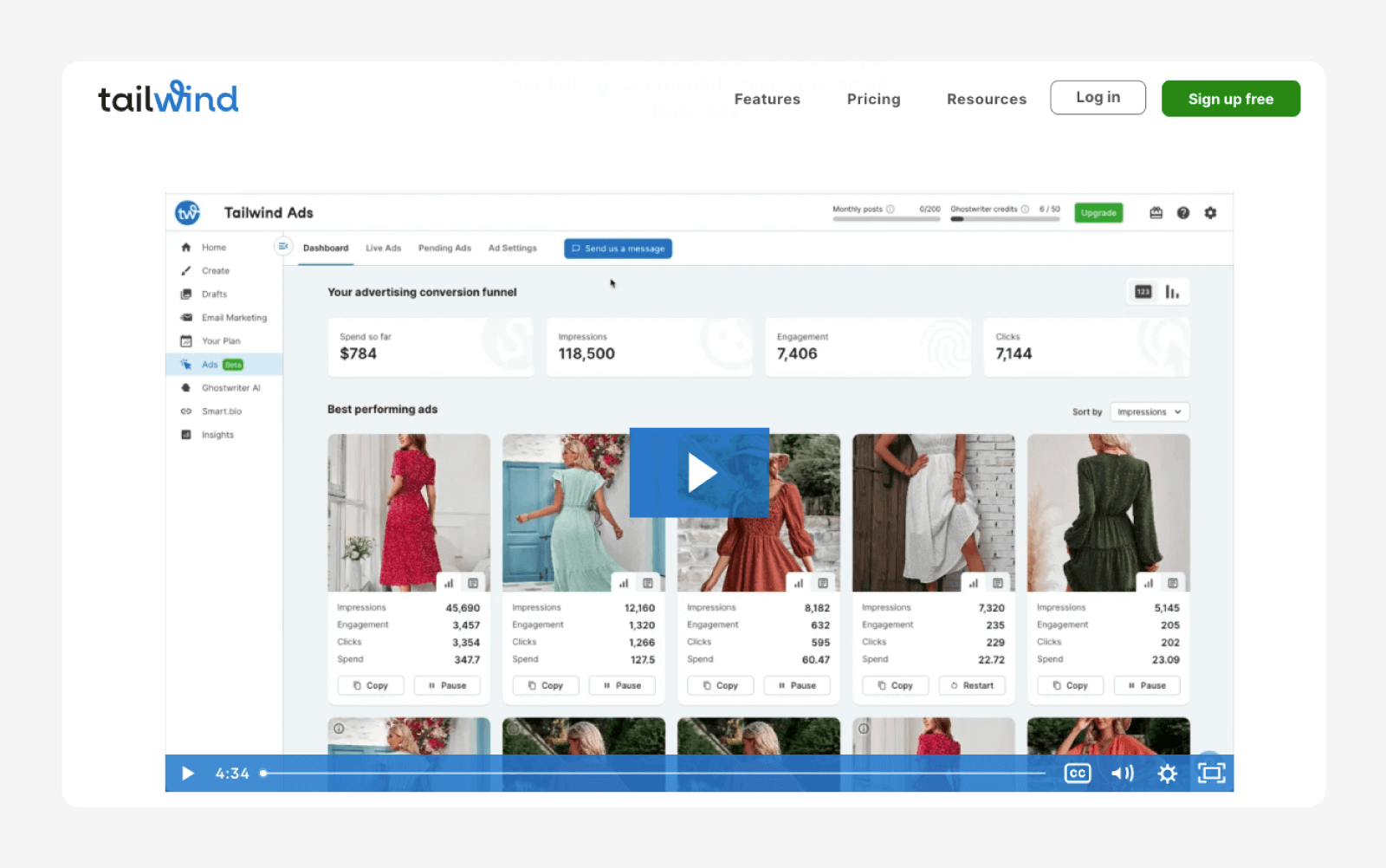Click the gift box icon in header
Viewport: 1386px width, 868px height.
click(x=1156, y=213)
